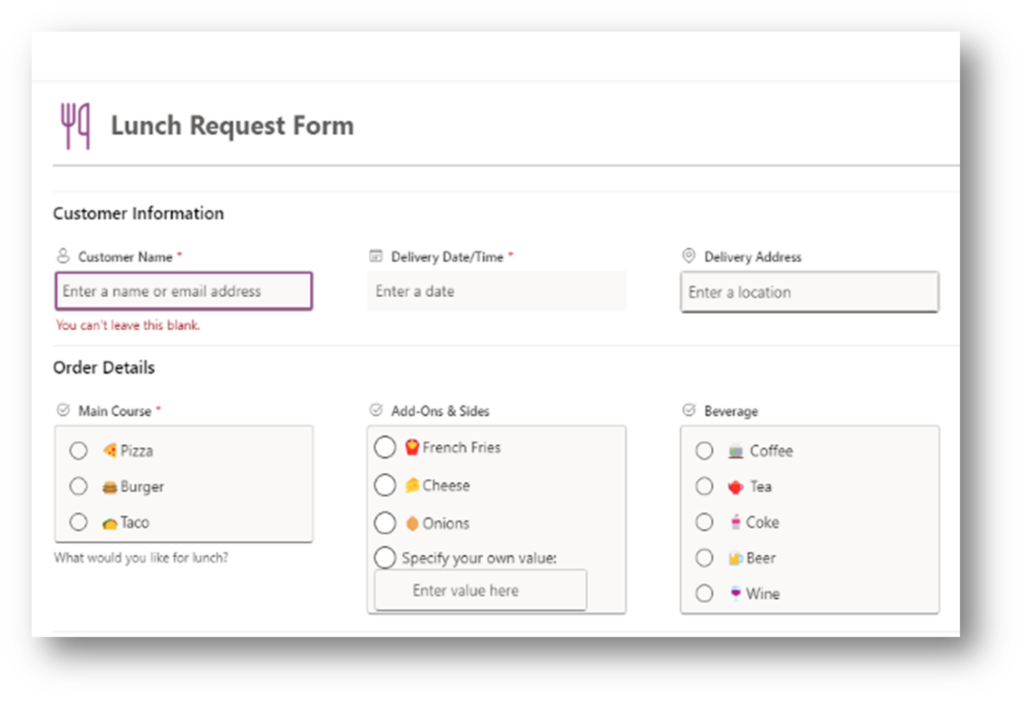Click the fork and knife form logo
Screen dimensions: 1024x701
click(x=75, y=124)
